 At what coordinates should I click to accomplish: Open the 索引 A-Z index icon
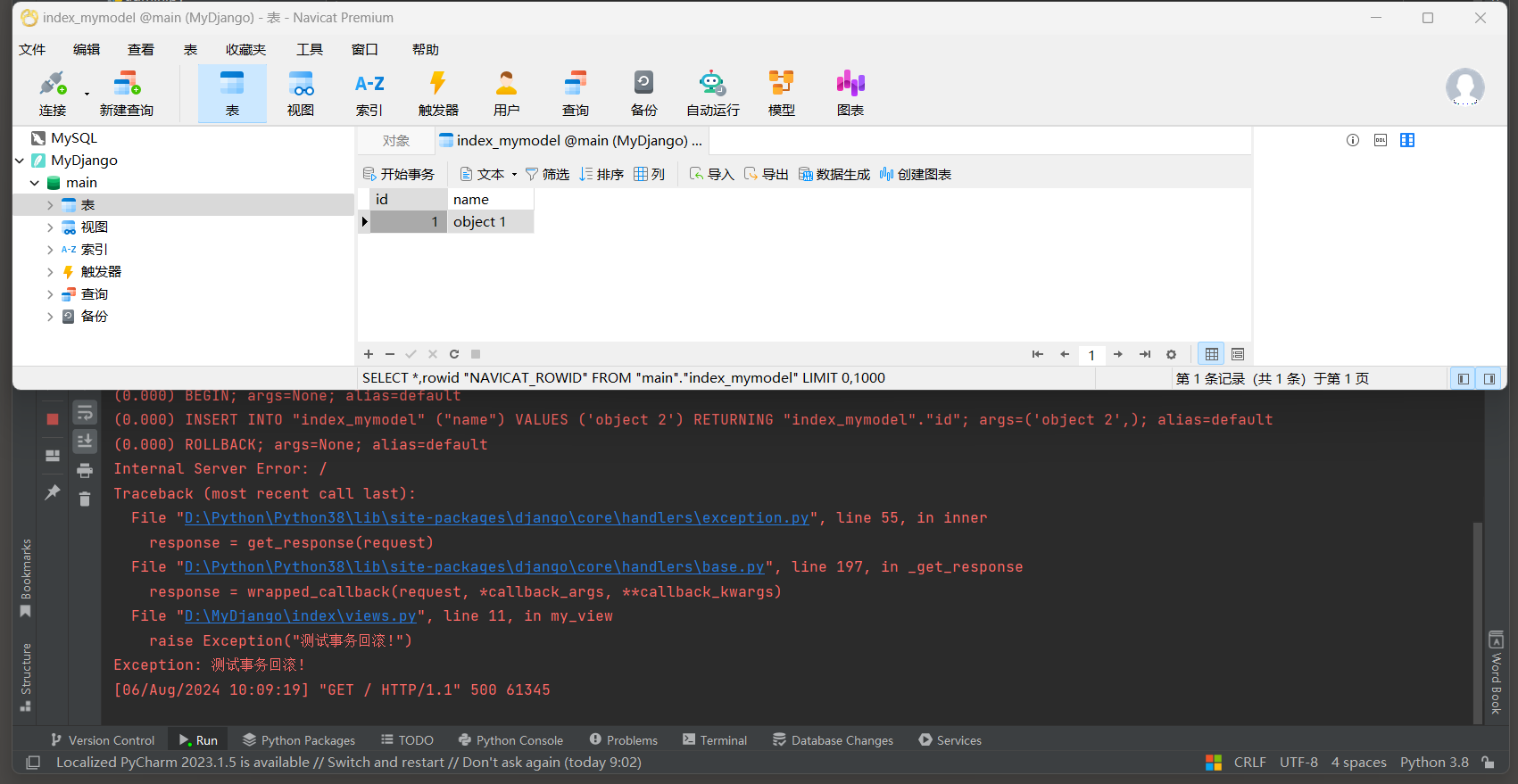(x=369, y=94)
